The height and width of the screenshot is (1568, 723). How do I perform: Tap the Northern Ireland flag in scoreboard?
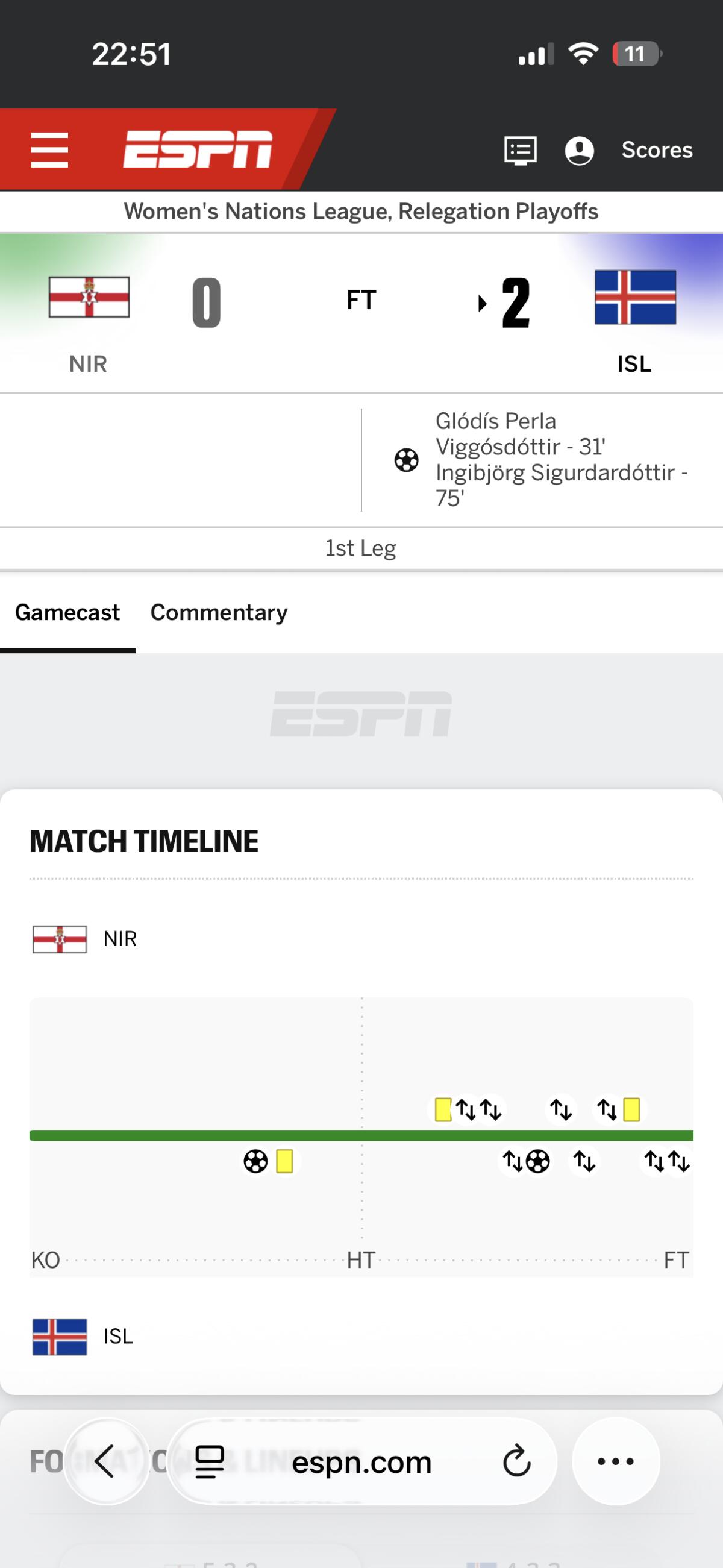pyautogui.click(x=89, y=297)
